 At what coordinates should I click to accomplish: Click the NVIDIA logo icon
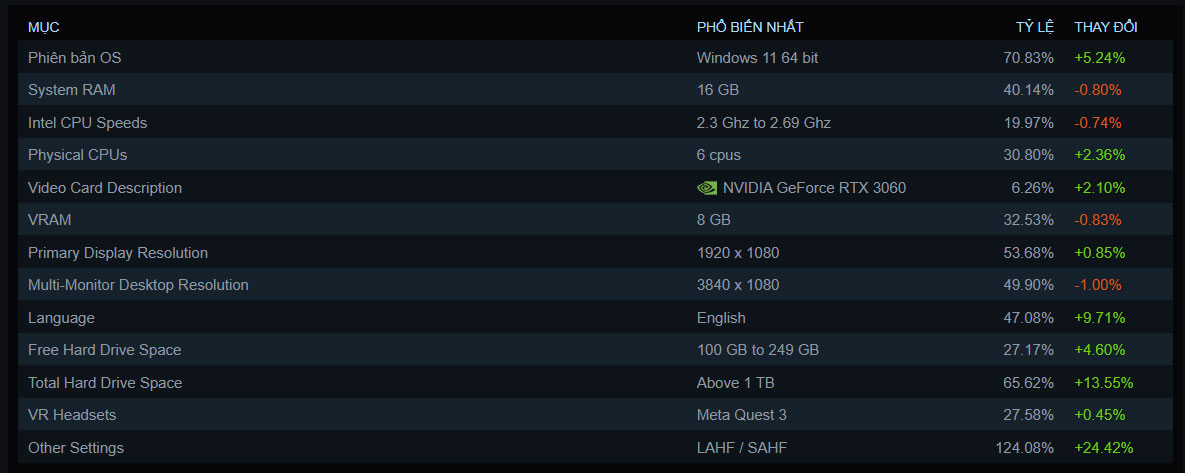point(706,187)
